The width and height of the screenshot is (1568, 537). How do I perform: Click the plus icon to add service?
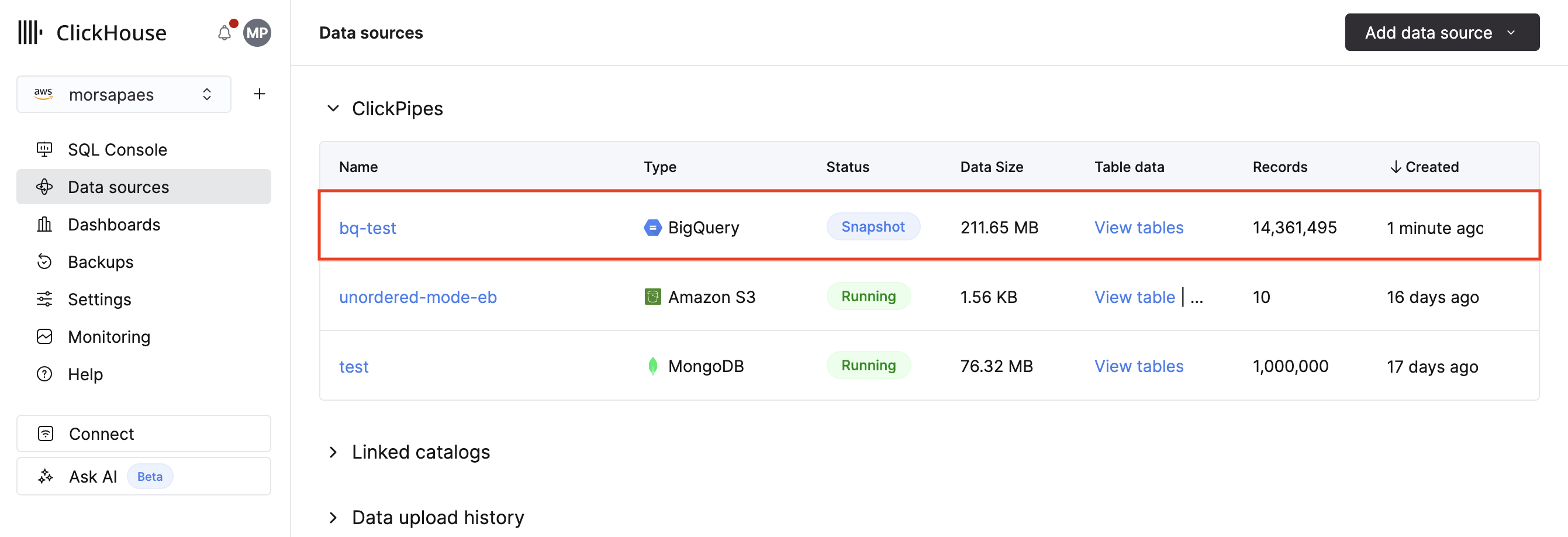click(x=260, y=94)
